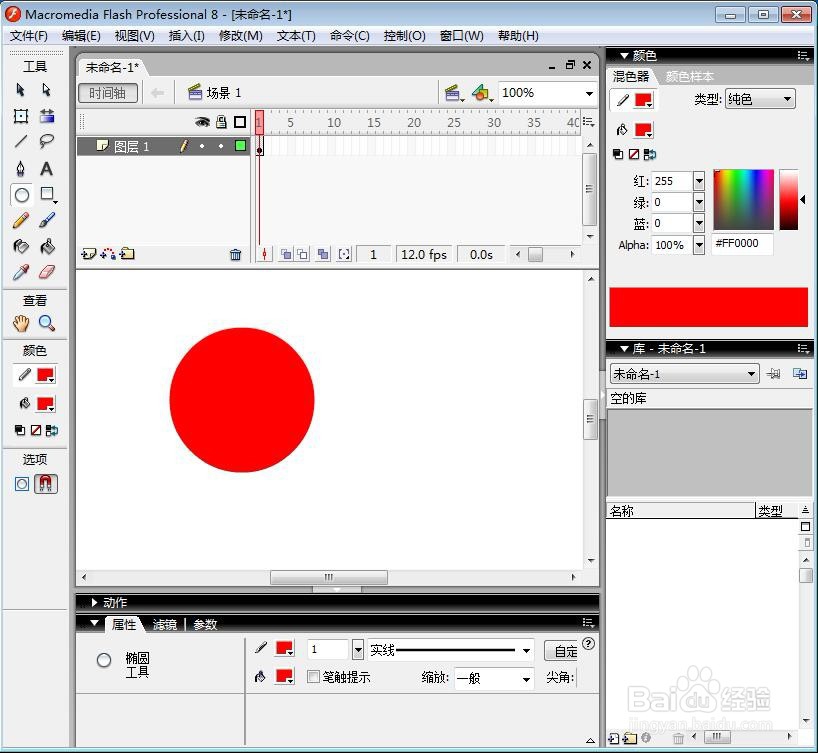Toggle green outline box for 图层 1

tap(240, 146)
